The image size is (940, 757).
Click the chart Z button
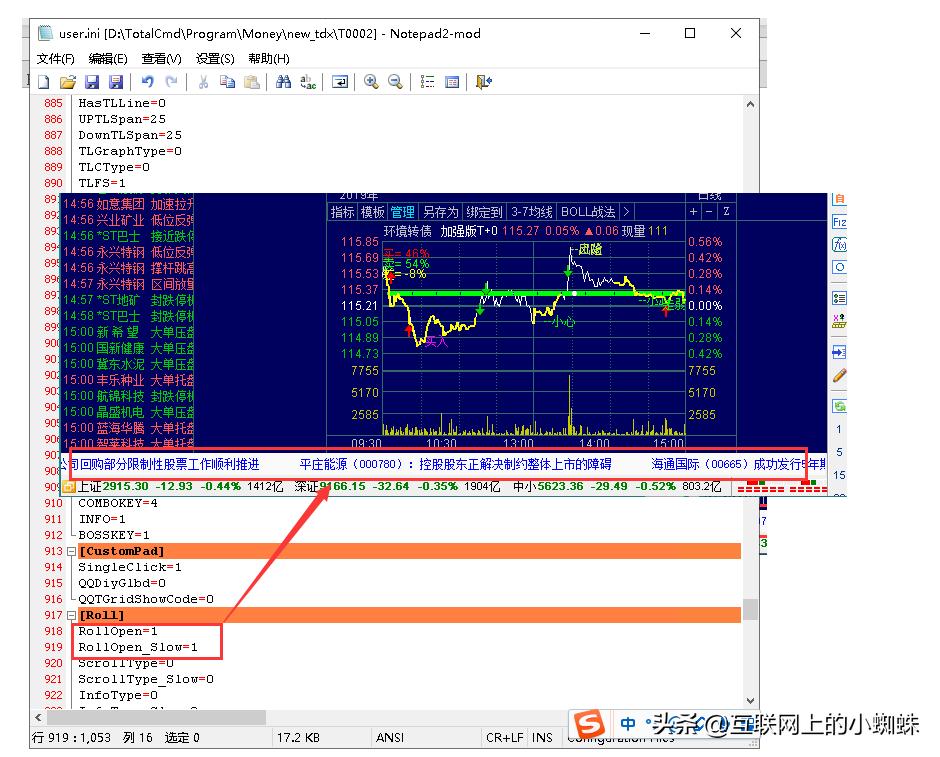726,212
